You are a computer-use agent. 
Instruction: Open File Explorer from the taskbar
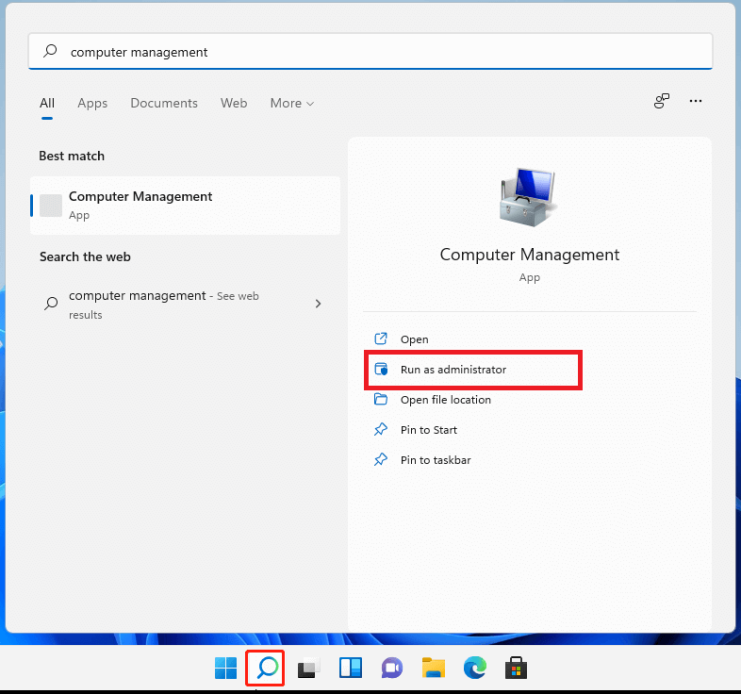coord(433,668)
